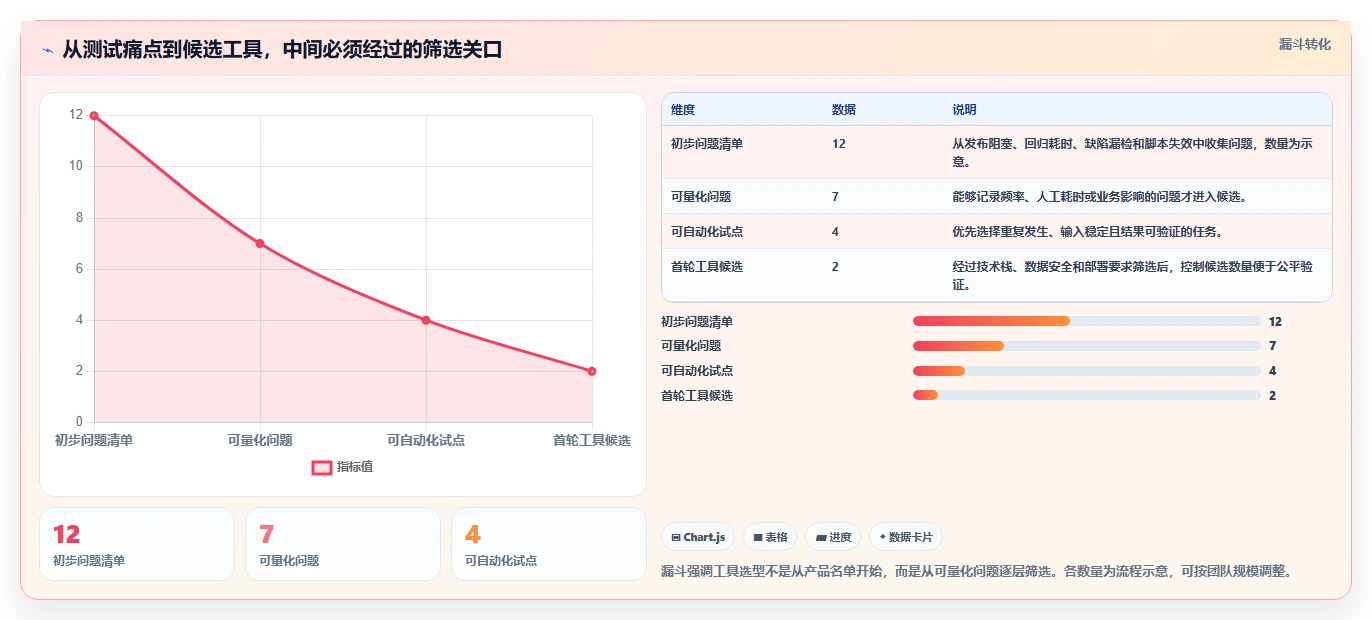Click the 首轮工具候选 cell in the table
1372x620 pixels.
coord(707,267)
